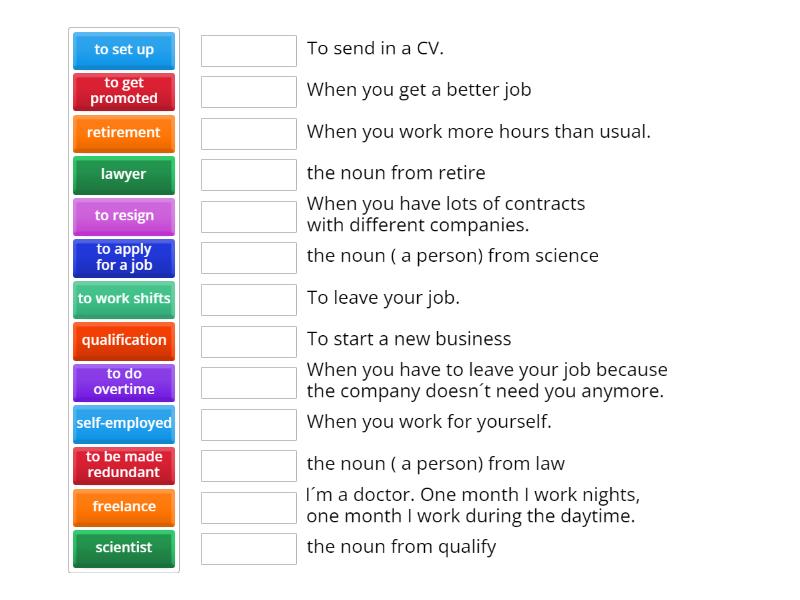
Task: Select the answer slot next to "When you get a better job"
Action: point(248,90)
